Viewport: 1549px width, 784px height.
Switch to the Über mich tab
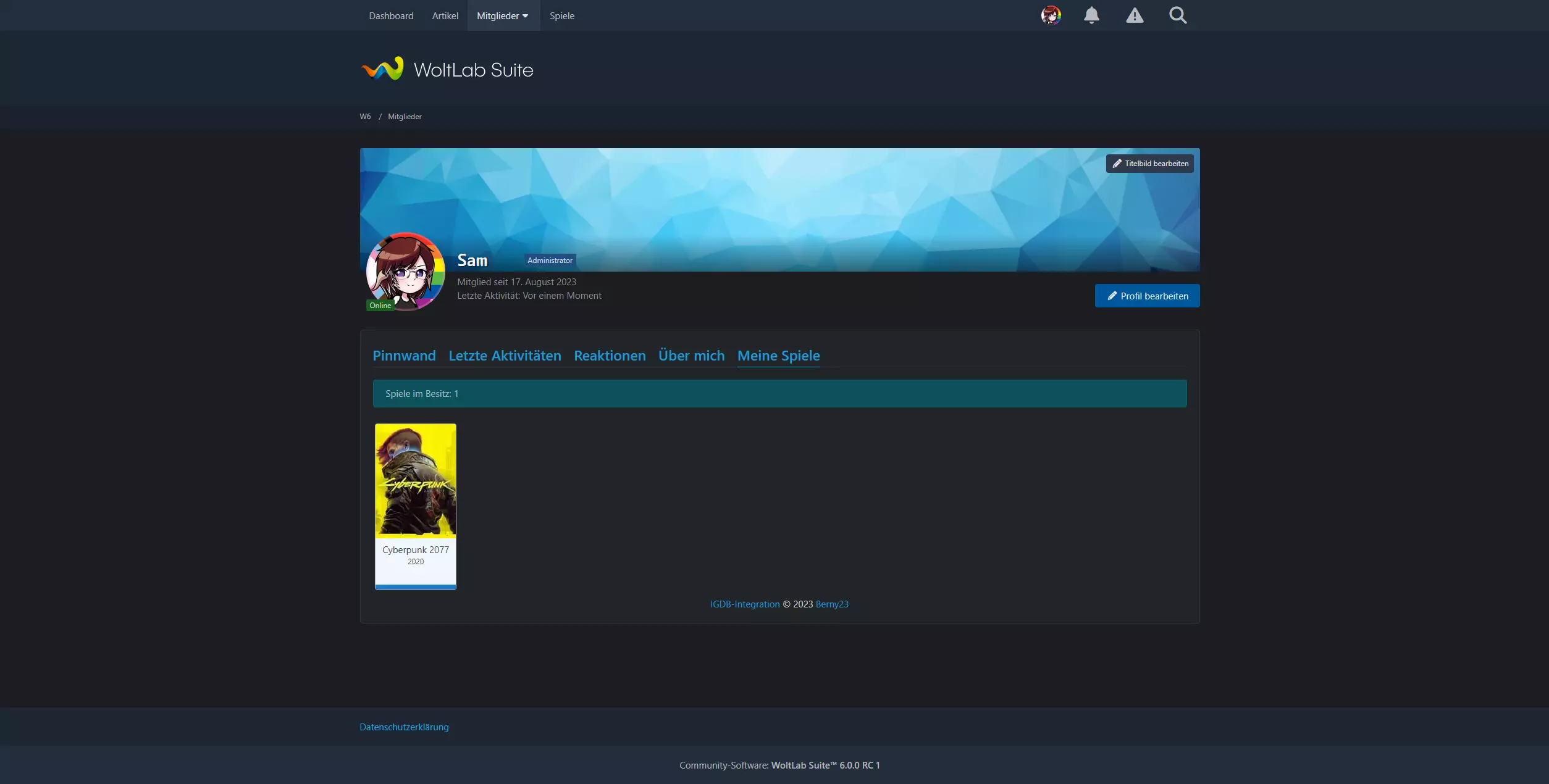click(x=691, y=356)
